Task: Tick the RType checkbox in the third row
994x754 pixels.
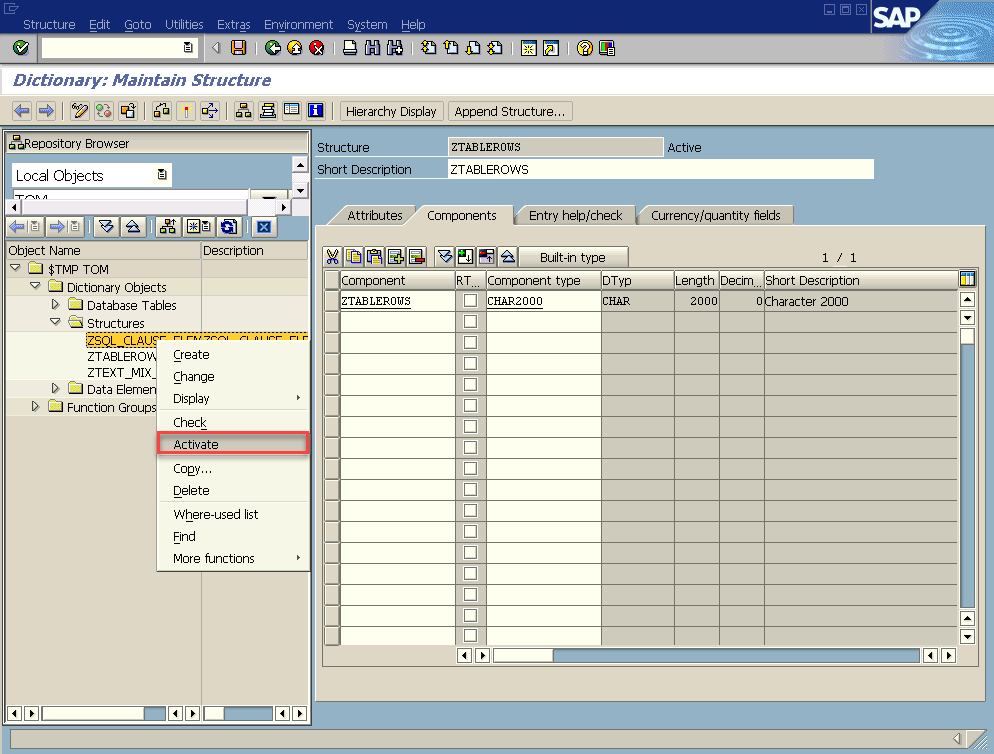Action: tap(470, 343)
